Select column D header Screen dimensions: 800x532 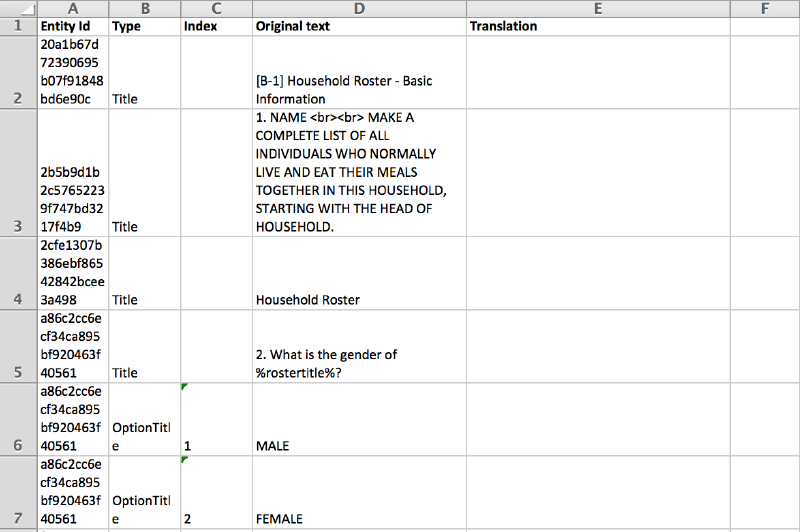(x=359, y=8)
